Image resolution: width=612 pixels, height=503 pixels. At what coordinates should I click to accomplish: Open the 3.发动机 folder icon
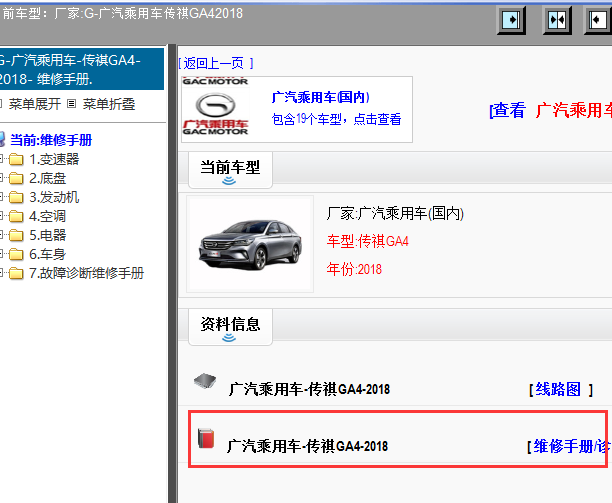(x=16, y=197)
